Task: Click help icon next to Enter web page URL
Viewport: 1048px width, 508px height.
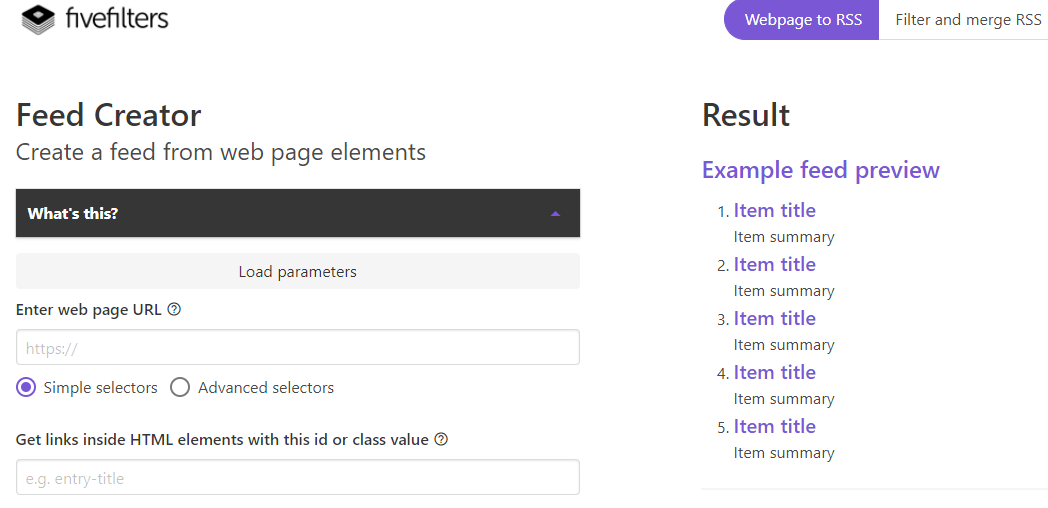Action: point(174,310)
